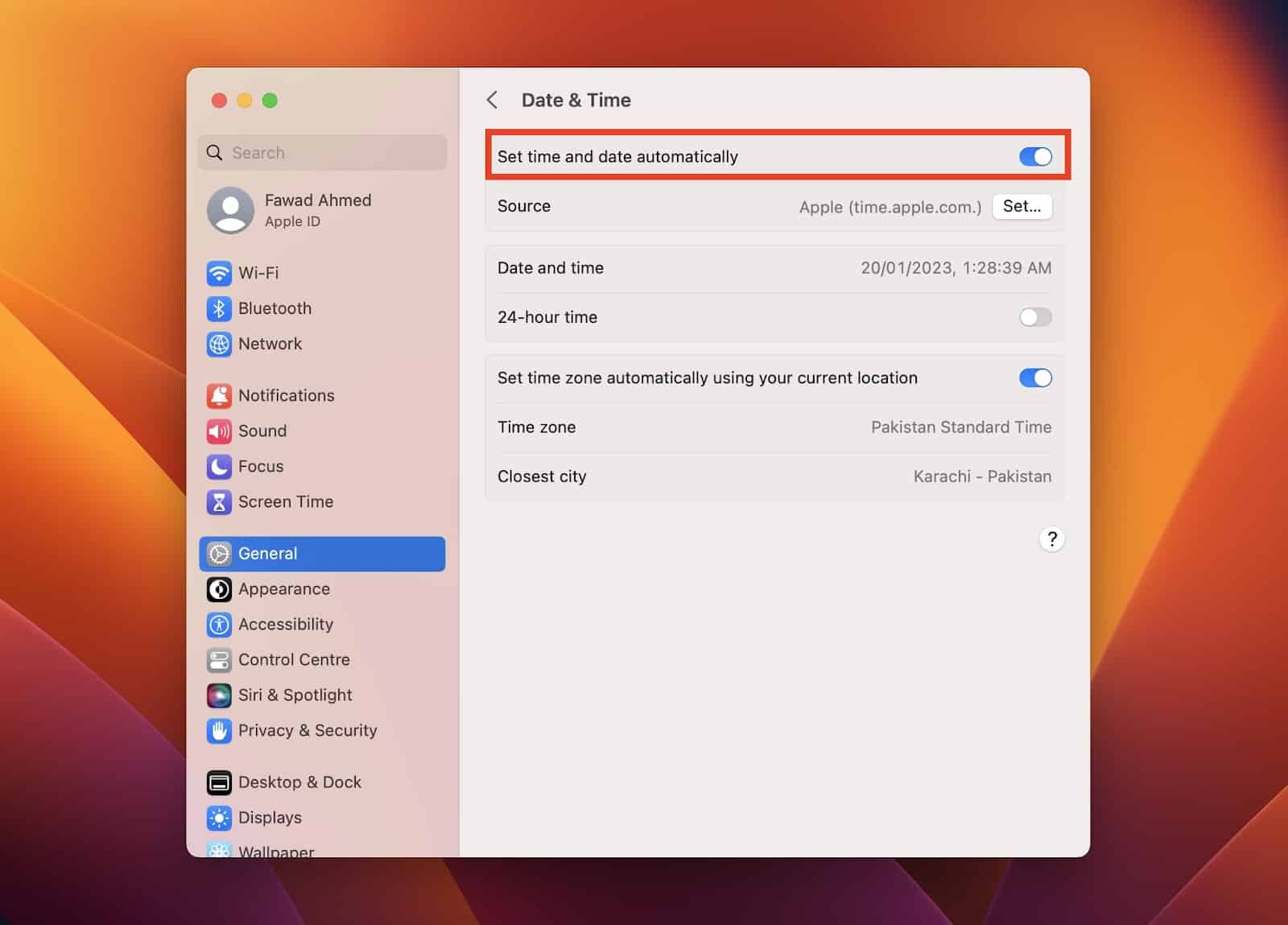Open the Sound settings pane
The height and width of the screenshot is (925, 1288).
(322, 431)
